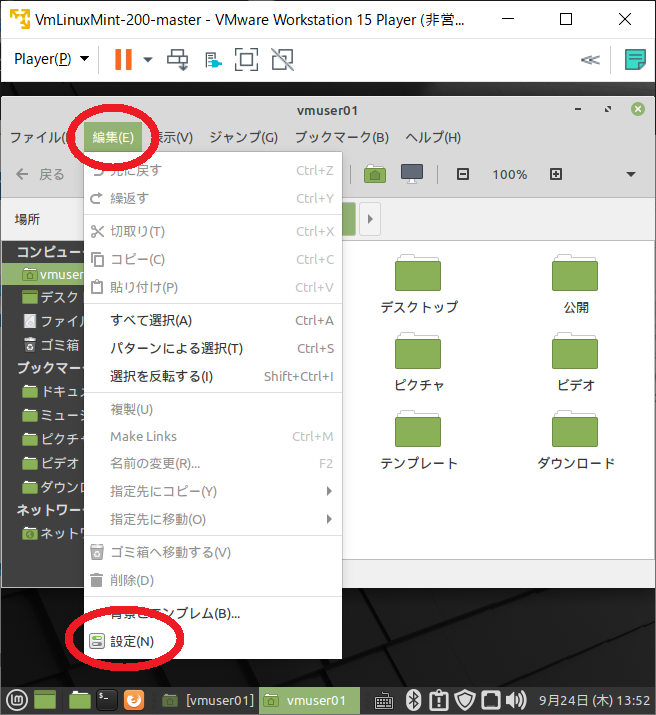Image resolution: width=656 pixels, height=715 pixels.
Task: Click the home folder toolbar icon
Action: (x=375, y=174)
